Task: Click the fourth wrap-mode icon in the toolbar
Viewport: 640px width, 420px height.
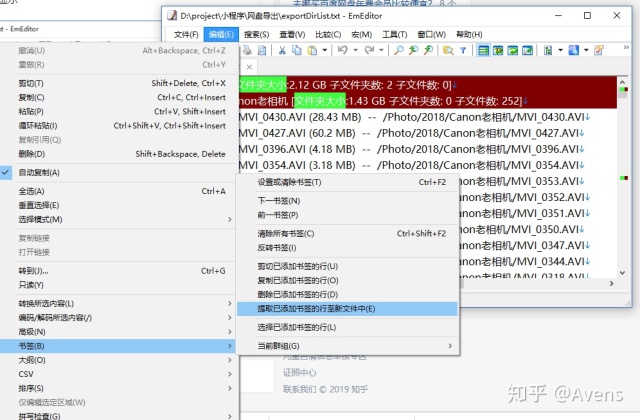Action: [527, 50]
